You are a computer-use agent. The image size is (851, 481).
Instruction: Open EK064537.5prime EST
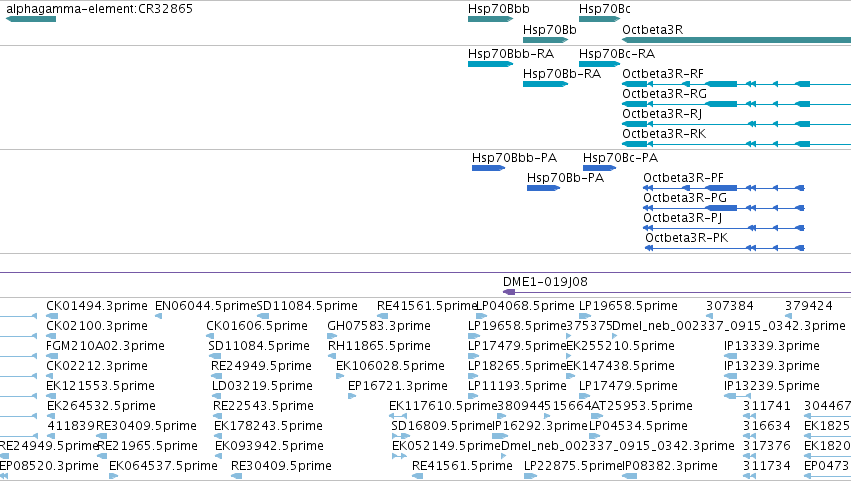(x=113, y=477)
